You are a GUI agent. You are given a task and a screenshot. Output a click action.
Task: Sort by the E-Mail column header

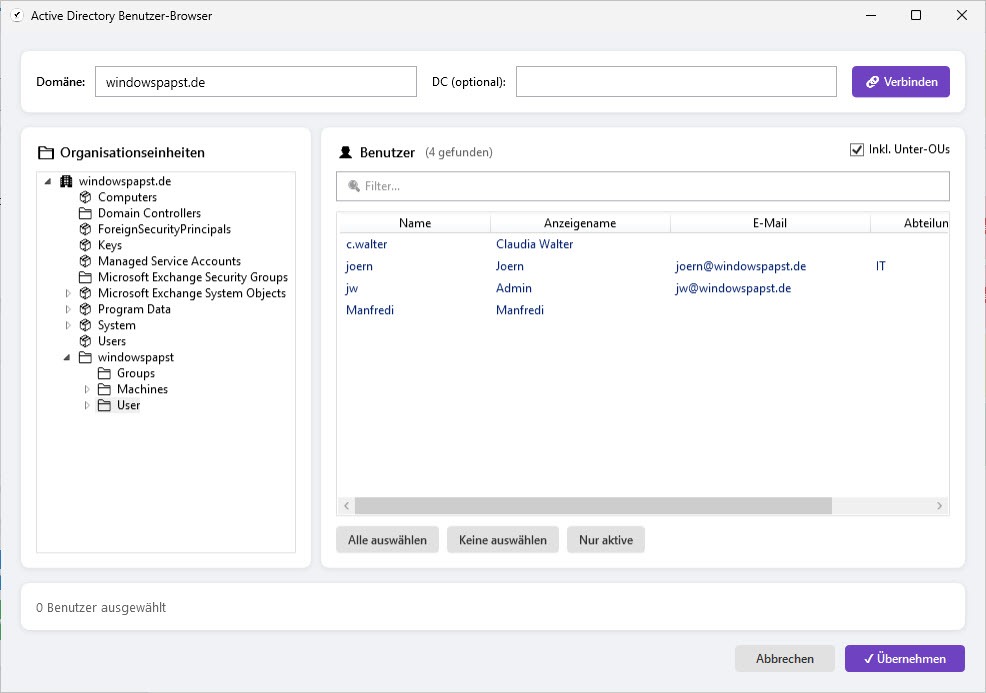pyautogui.click(x=769, y=223)
